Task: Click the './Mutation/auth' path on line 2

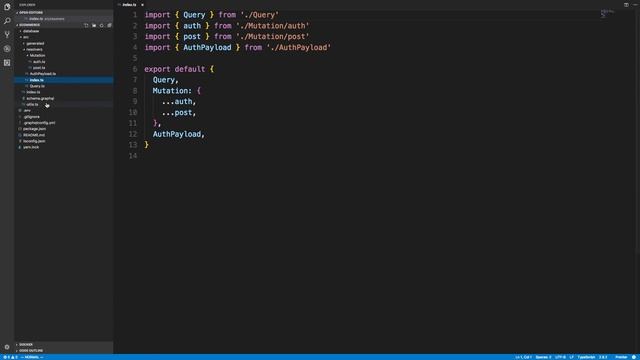Action: pyautogui.click(x=273, y=26)
